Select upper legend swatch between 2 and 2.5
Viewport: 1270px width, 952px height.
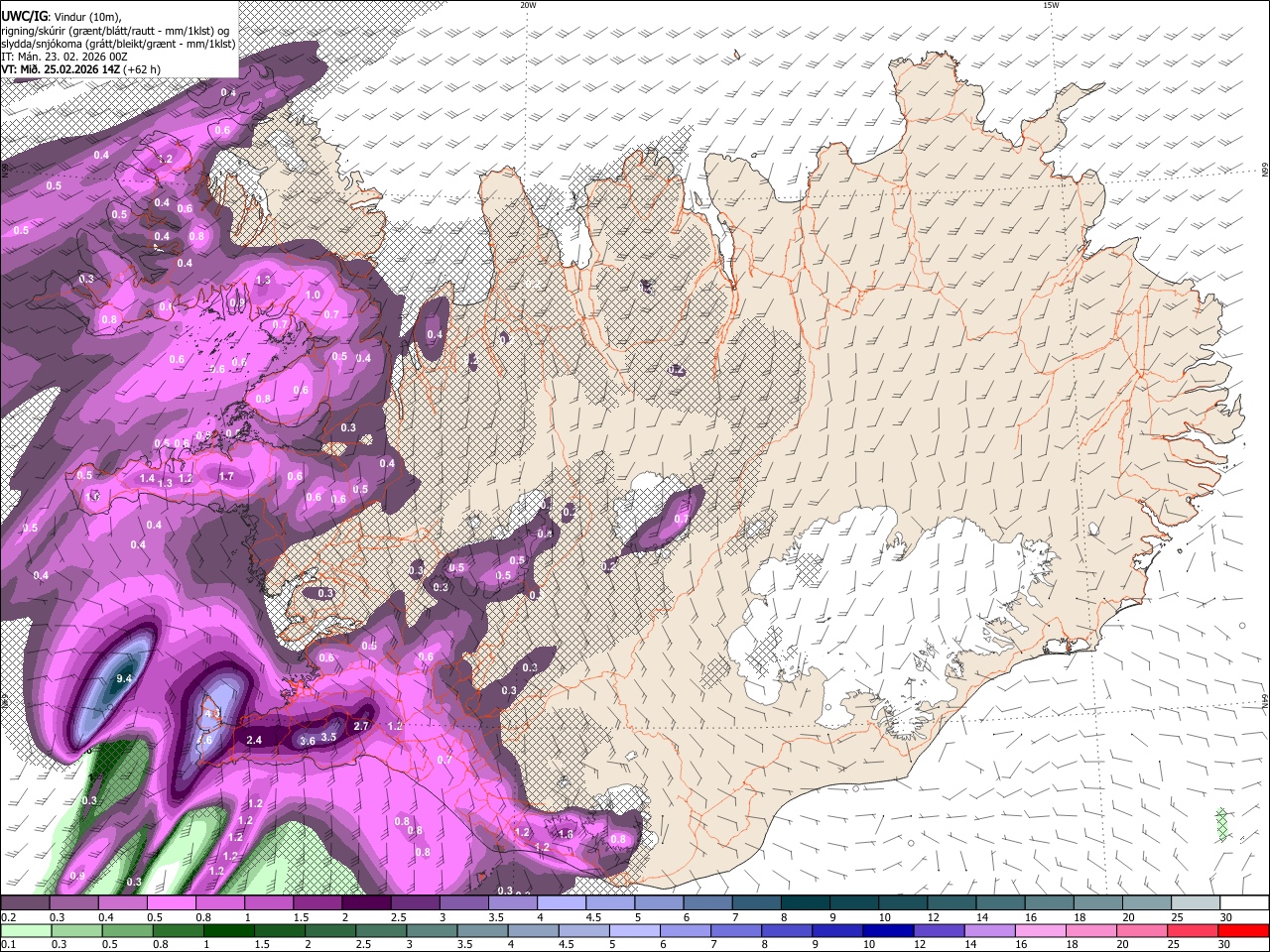(x=366, y=903)
